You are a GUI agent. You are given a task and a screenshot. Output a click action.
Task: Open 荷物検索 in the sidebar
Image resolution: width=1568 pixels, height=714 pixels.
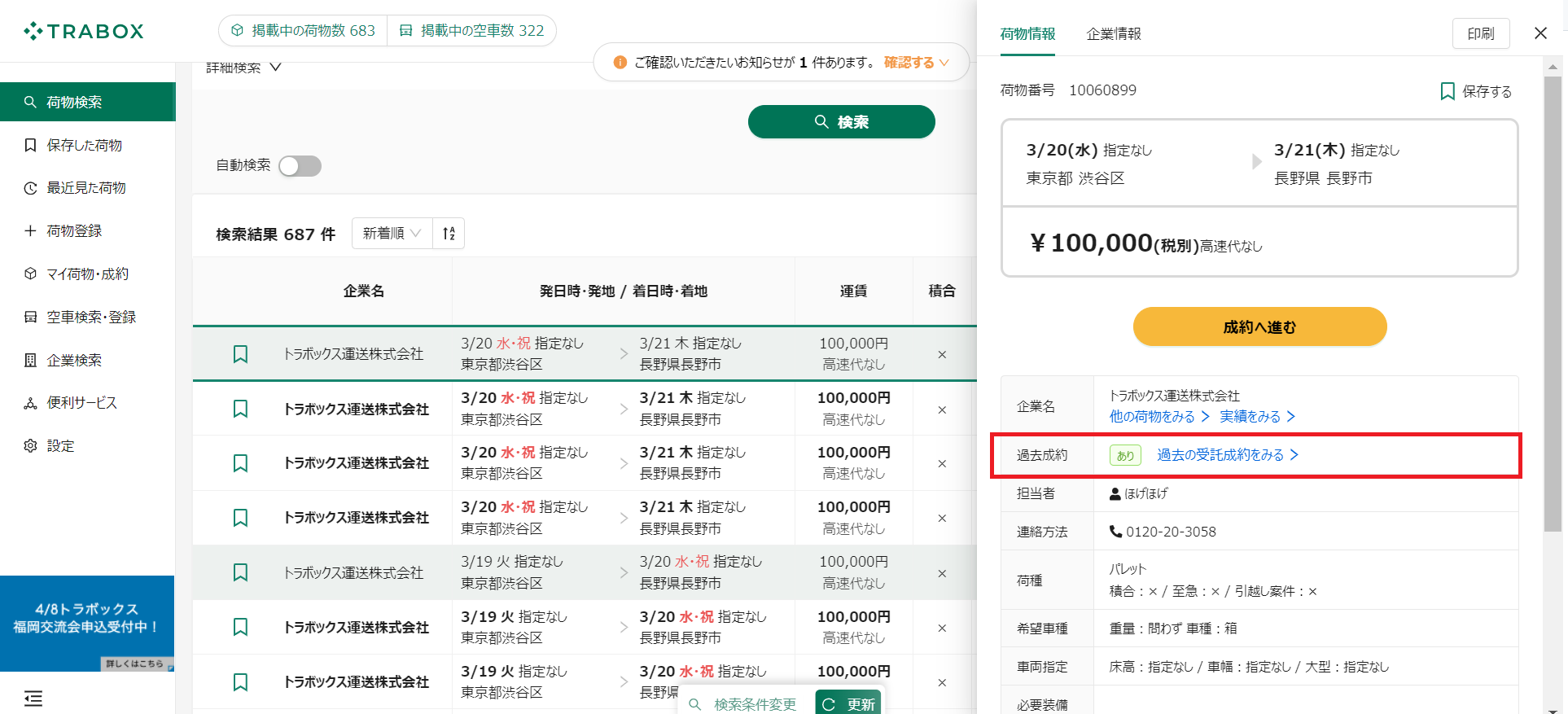88,102
